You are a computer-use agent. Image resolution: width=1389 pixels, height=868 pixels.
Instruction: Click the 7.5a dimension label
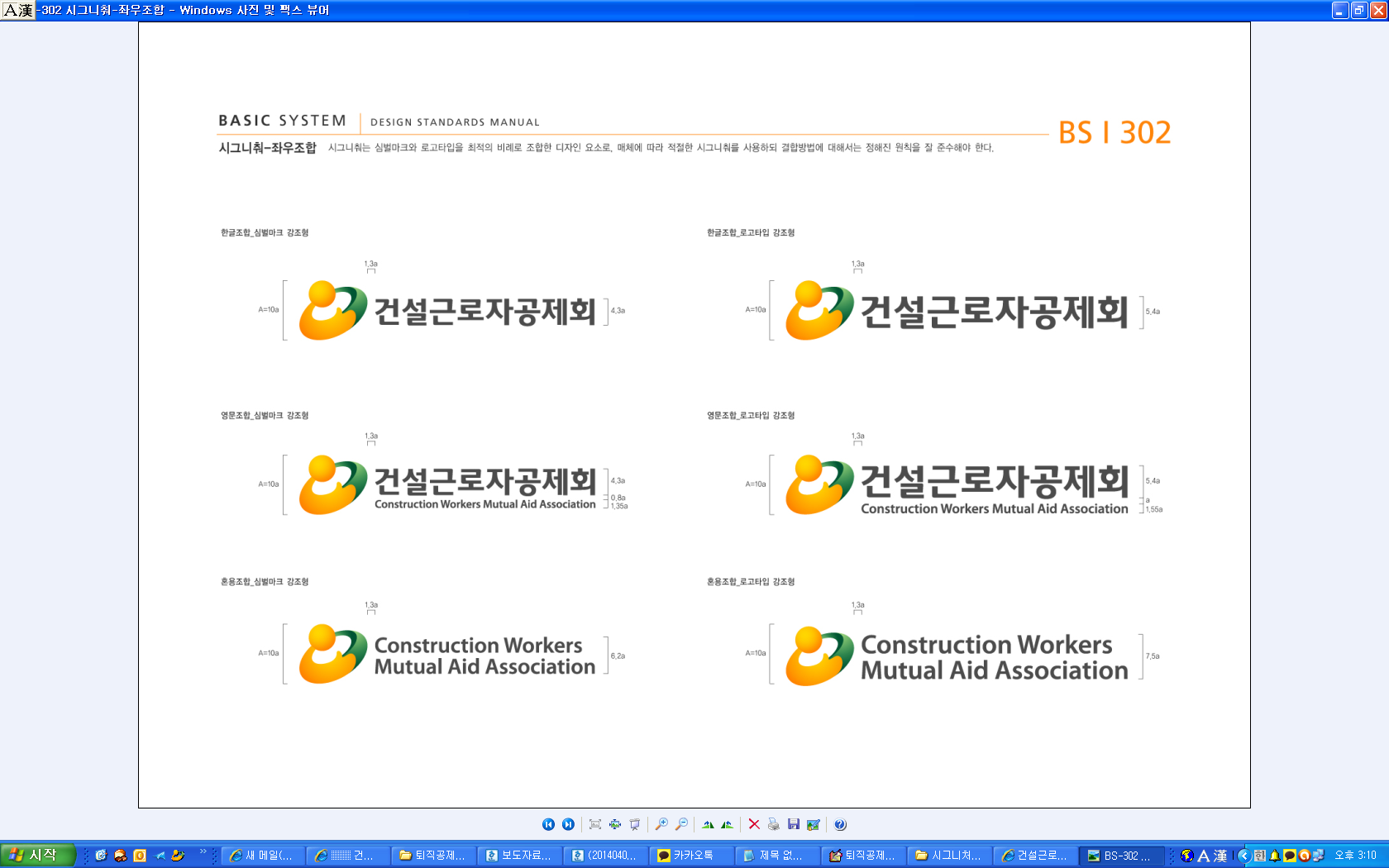pyautogui.click(x=1153, y=656)
